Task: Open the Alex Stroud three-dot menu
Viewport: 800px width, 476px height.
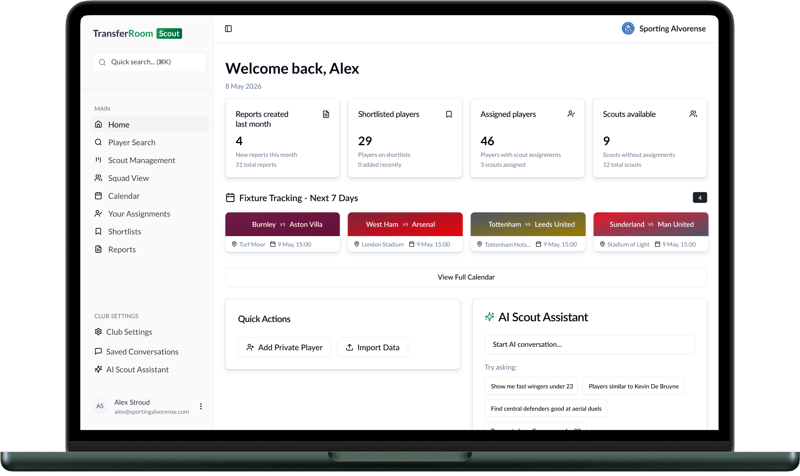Action: tap(201, 406)
